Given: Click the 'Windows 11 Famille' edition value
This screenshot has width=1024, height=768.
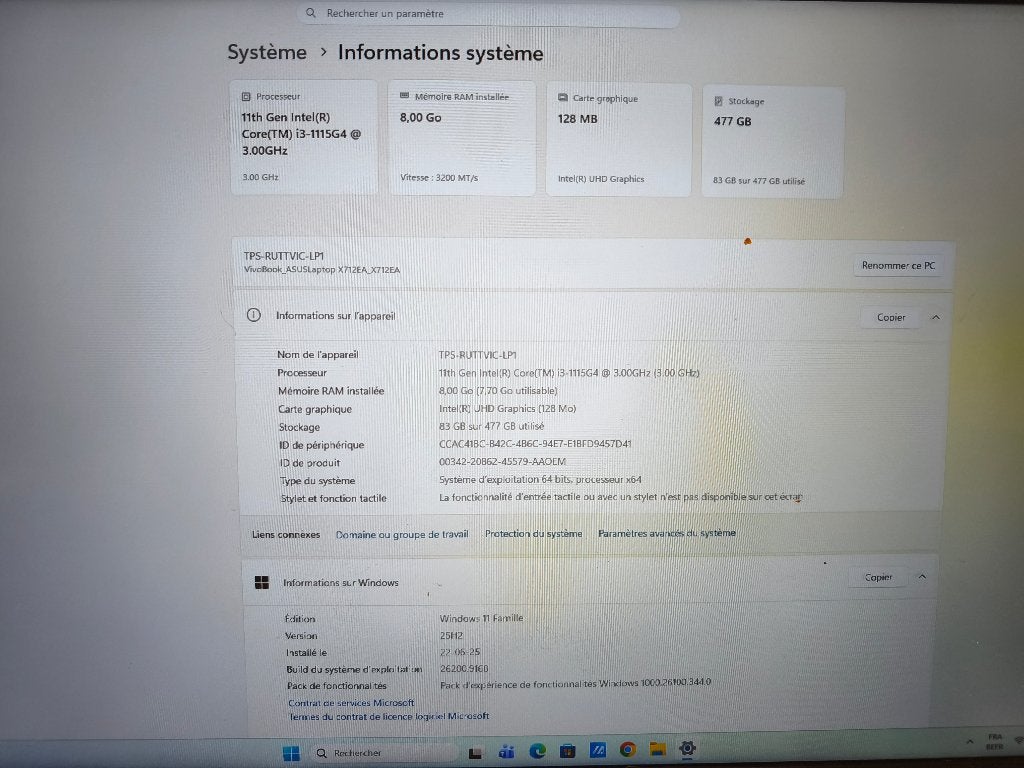Looking at the screenshot, I should [x=481, y=618].
